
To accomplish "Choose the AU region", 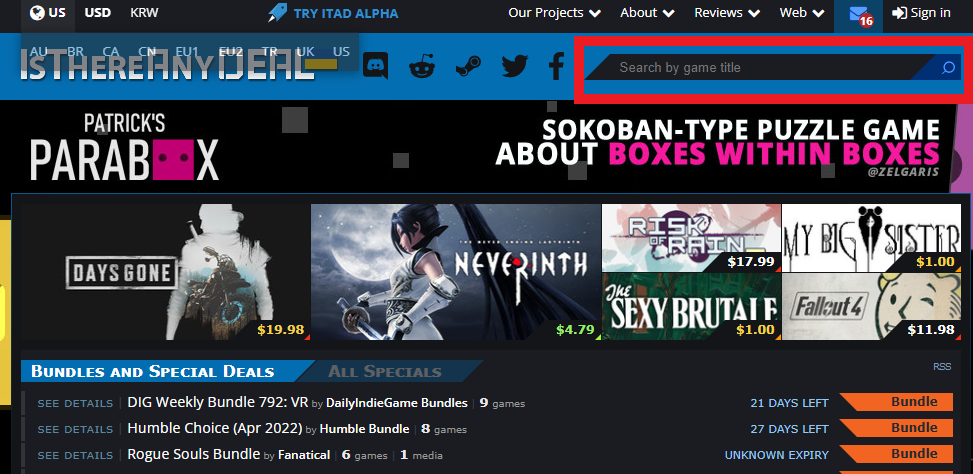I will pyautogui.click(x=38, y=51).
